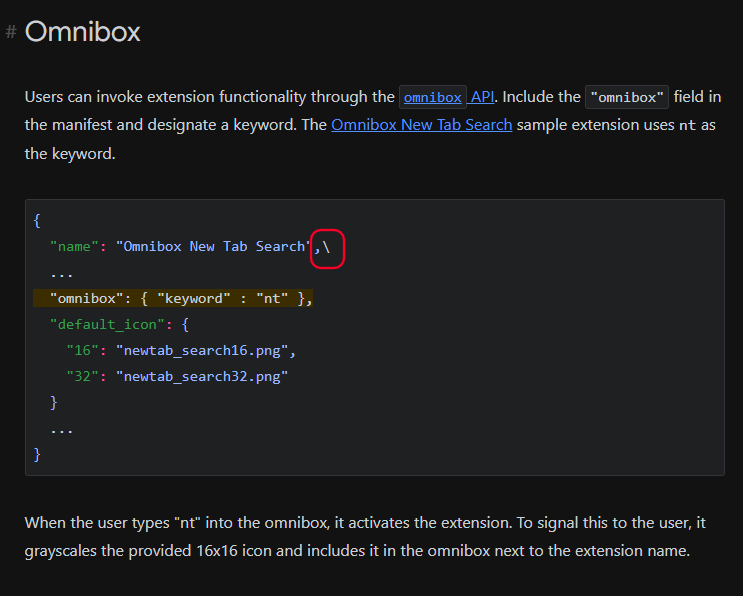Click the final closing brace of the manifest
This screenshot has height=596, width=743.
coord(37,455)
